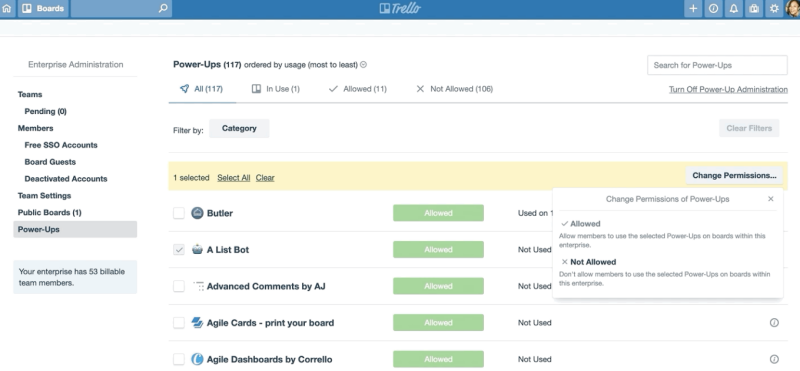Check the Advanced Comments by AJ checkbox
Image resolution: width=800 pixels, height=371 pixels.
pyautogui.click(x=179, y=286)
